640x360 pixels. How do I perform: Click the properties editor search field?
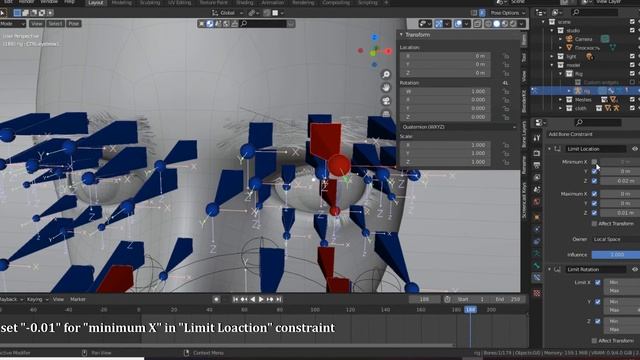[x=598, y=122]
